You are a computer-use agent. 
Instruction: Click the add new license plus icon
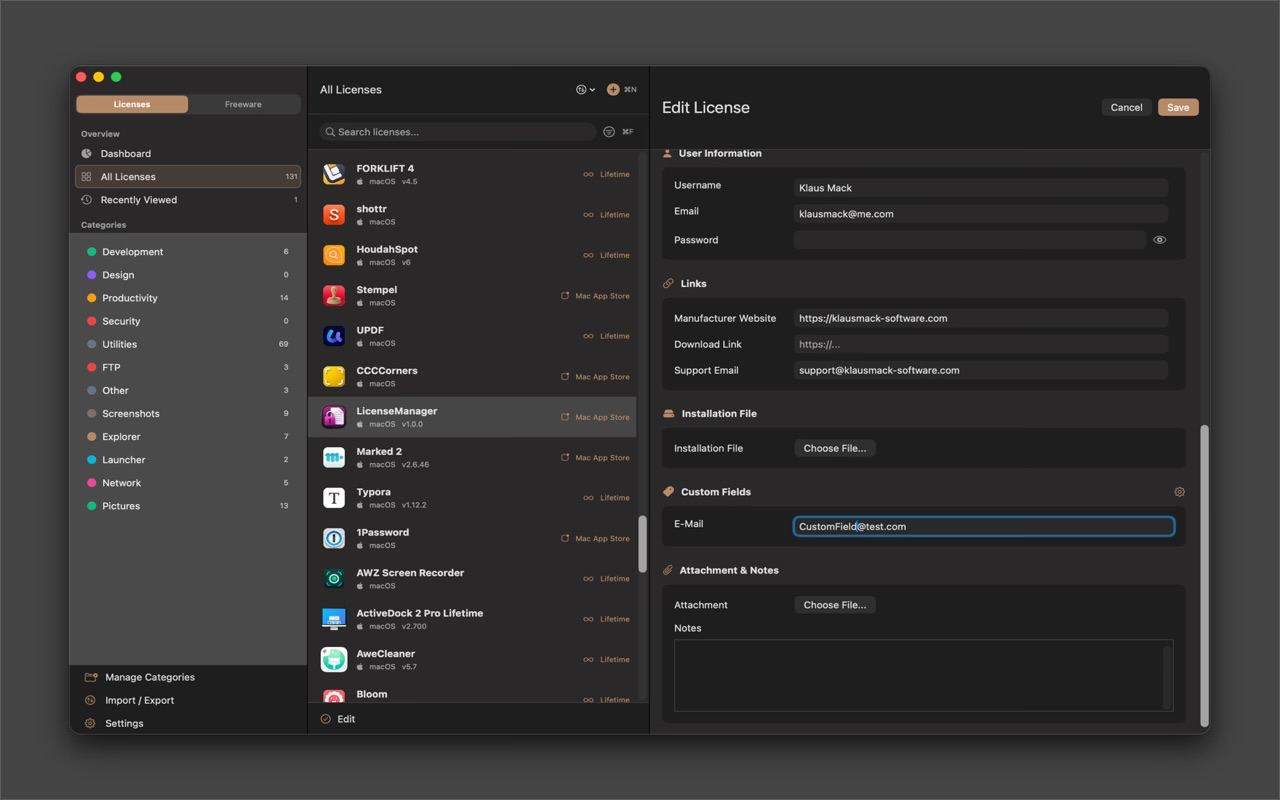coord(613,89)
